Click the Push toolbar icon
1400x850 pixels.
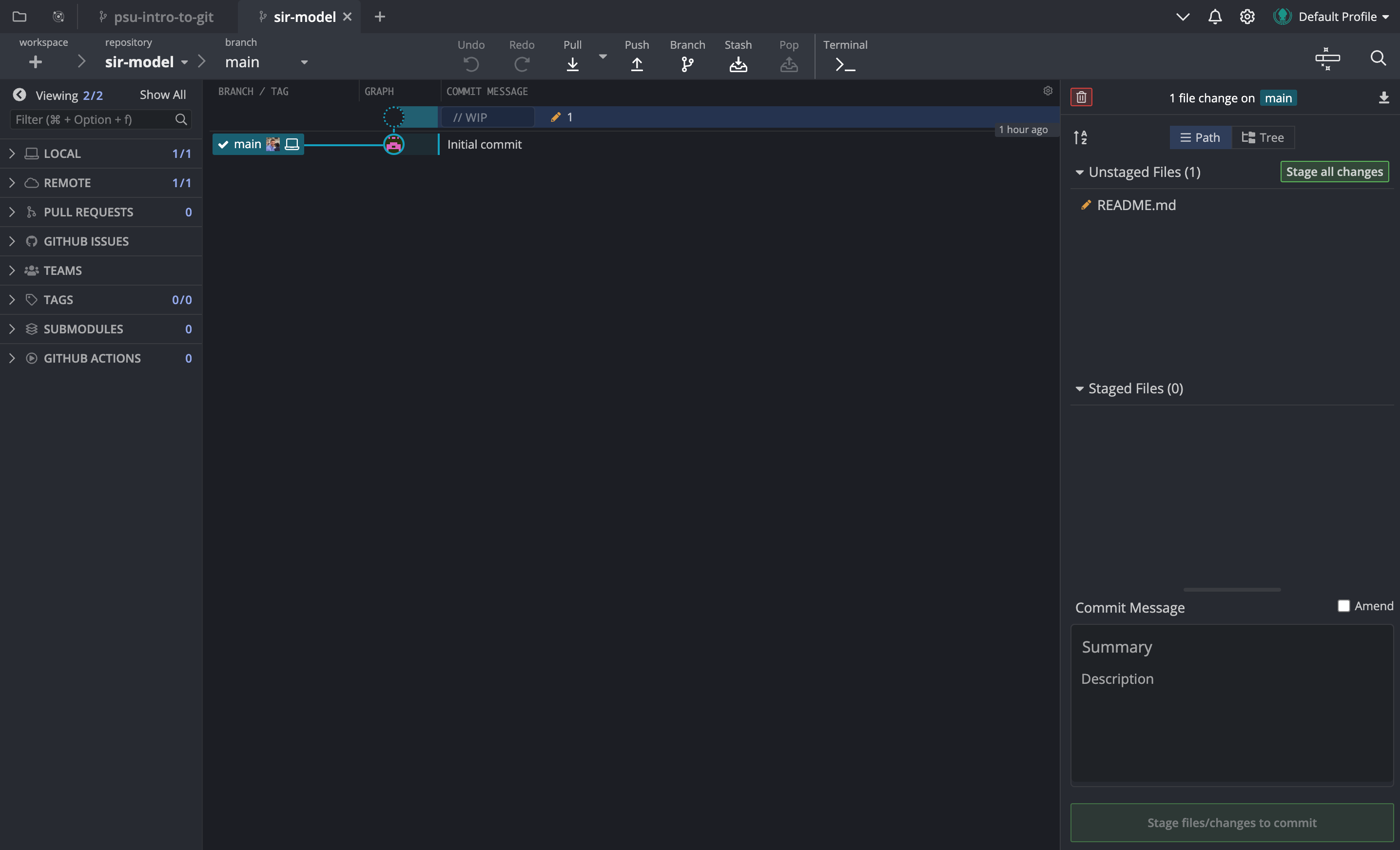(636, 64)
